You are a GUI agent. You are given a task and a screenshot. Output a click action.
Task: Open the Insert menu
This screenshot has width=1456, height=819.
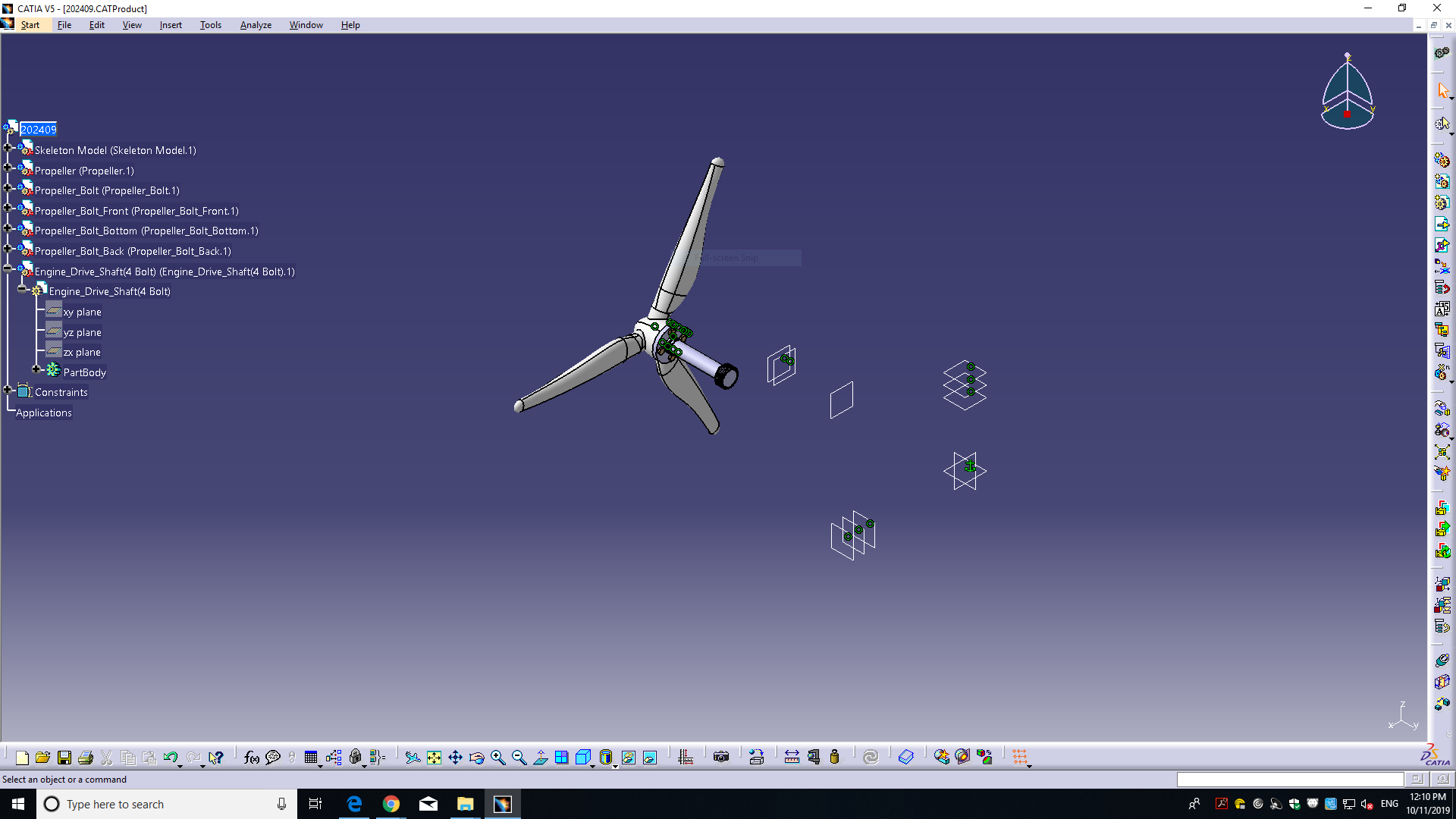point(171,25)
